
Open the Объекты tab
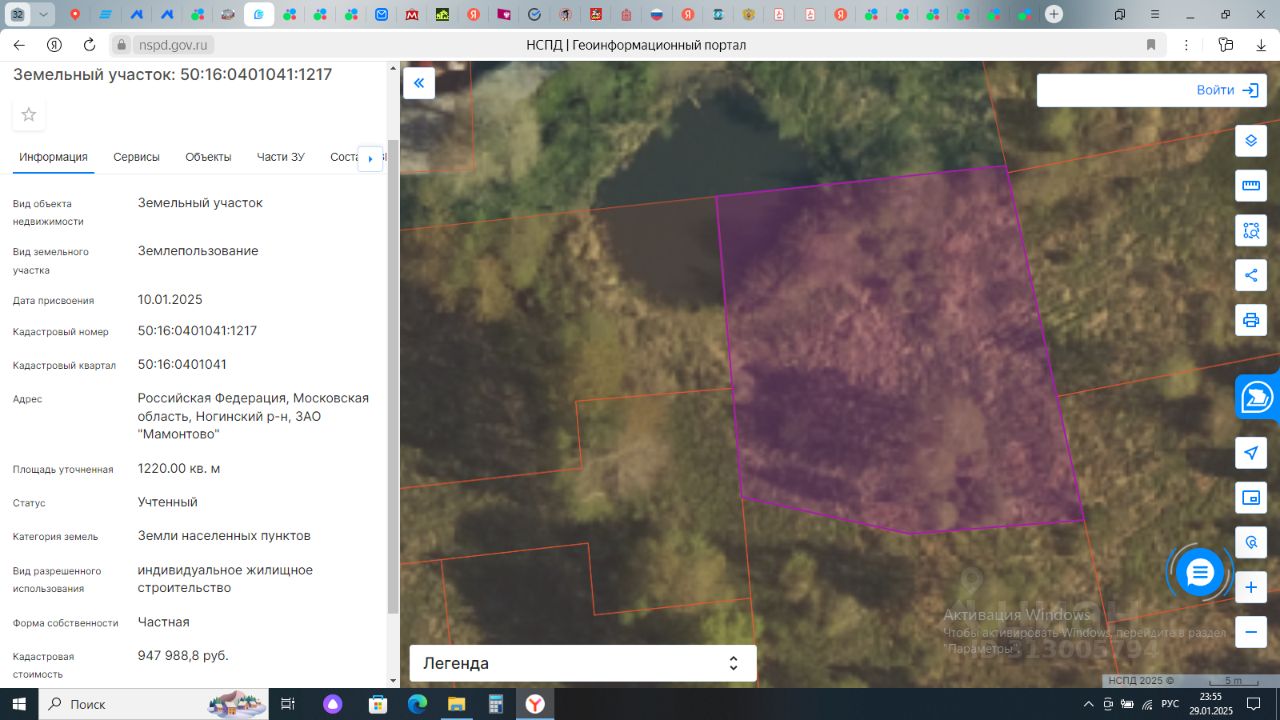pyautogui.click(x=208, y=157)
